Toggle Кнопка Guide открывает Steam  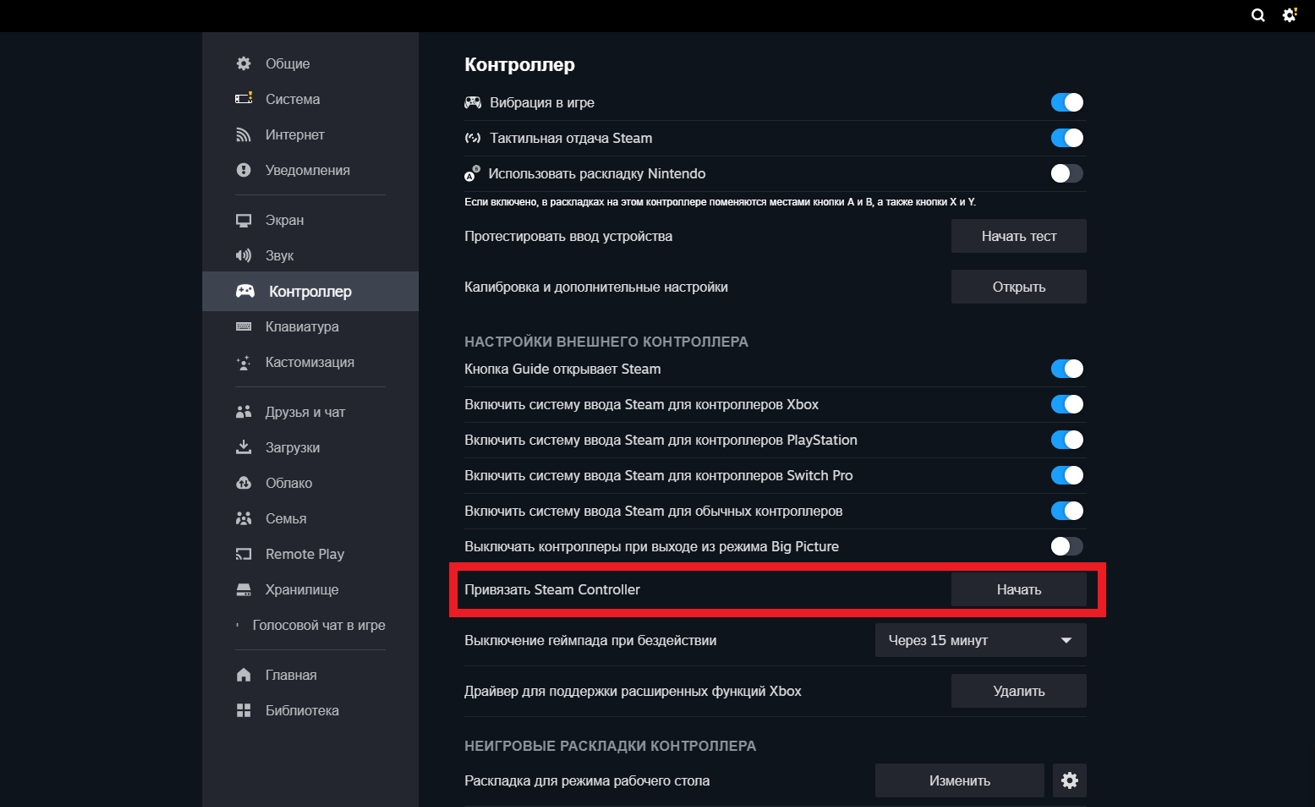pos(1067,369)
